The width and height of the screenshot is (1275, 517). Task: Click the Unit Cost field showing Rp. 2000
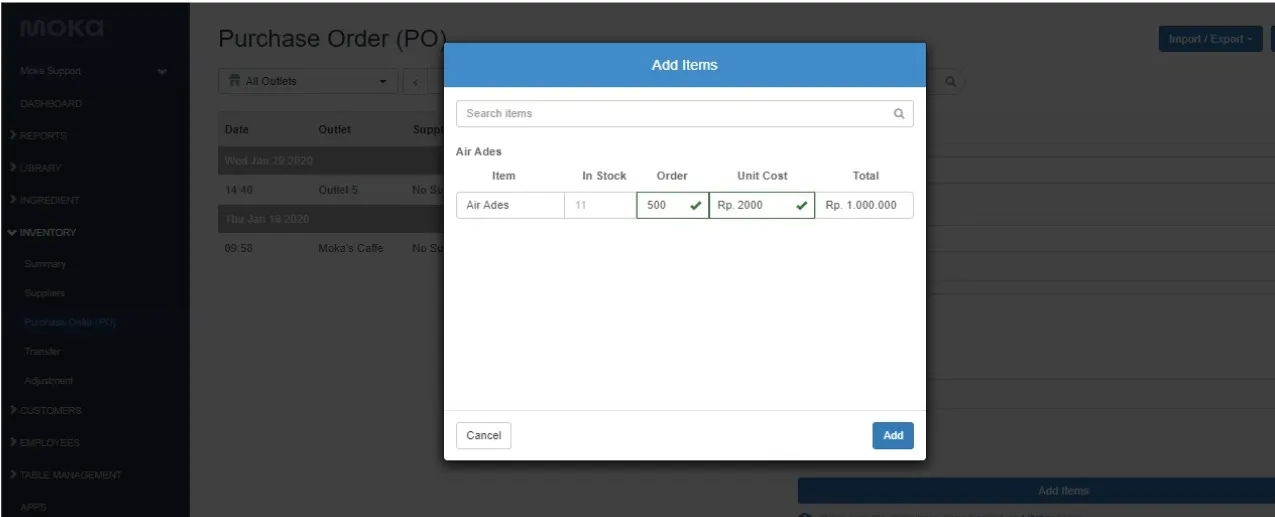(762, 205)
